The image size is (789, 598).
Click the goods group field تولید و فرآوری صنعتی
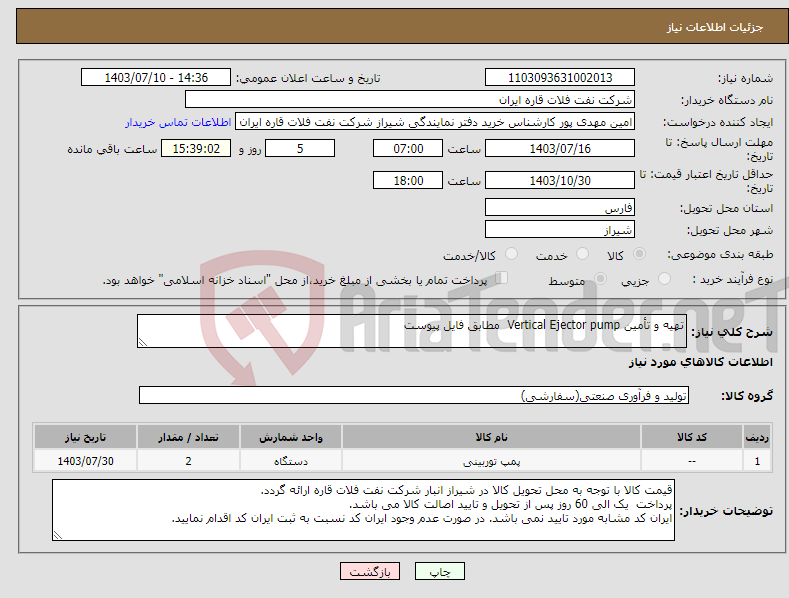tap(414, 396)
